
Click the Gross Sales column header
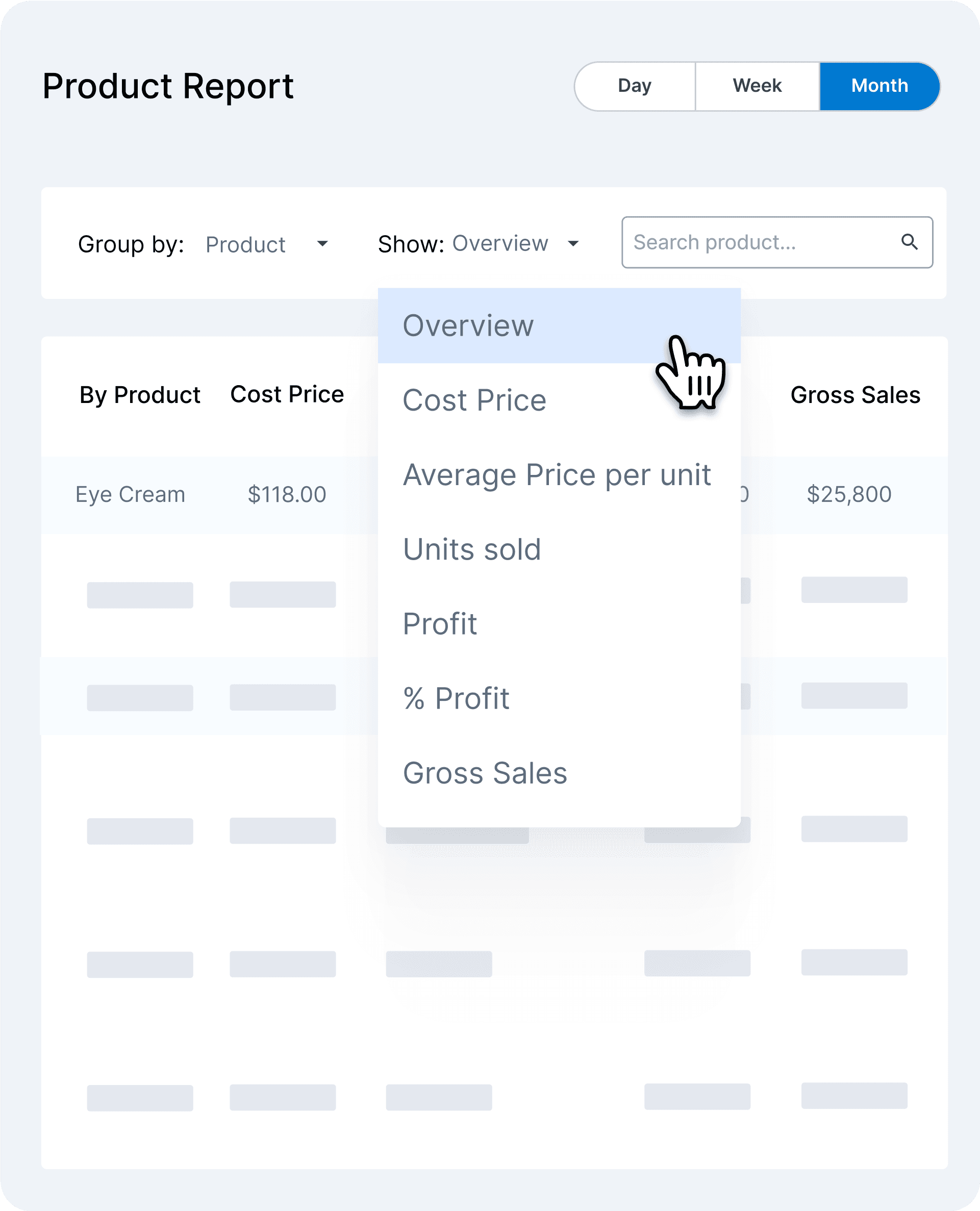coord(855,395)
